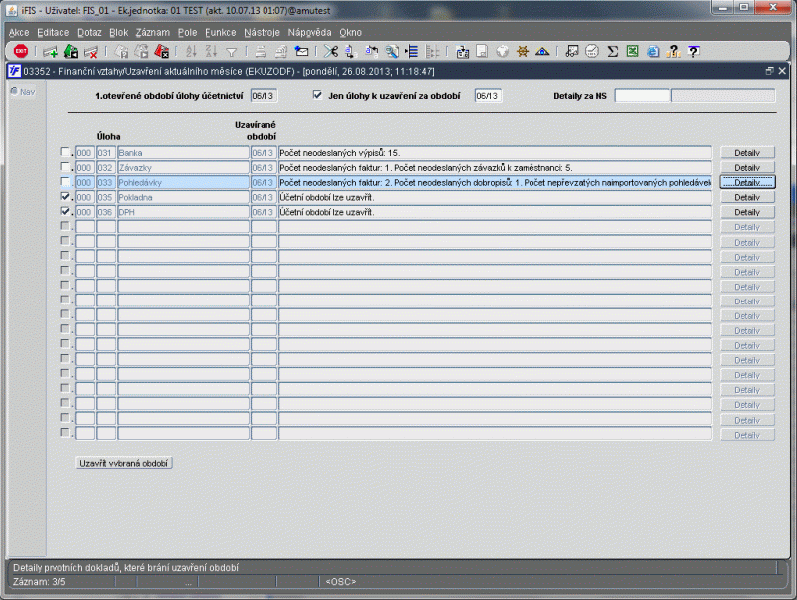Click the DPH row 'Účetní období lze uzavřít.' text
797x600 pixels.
[x=327, y=212]
